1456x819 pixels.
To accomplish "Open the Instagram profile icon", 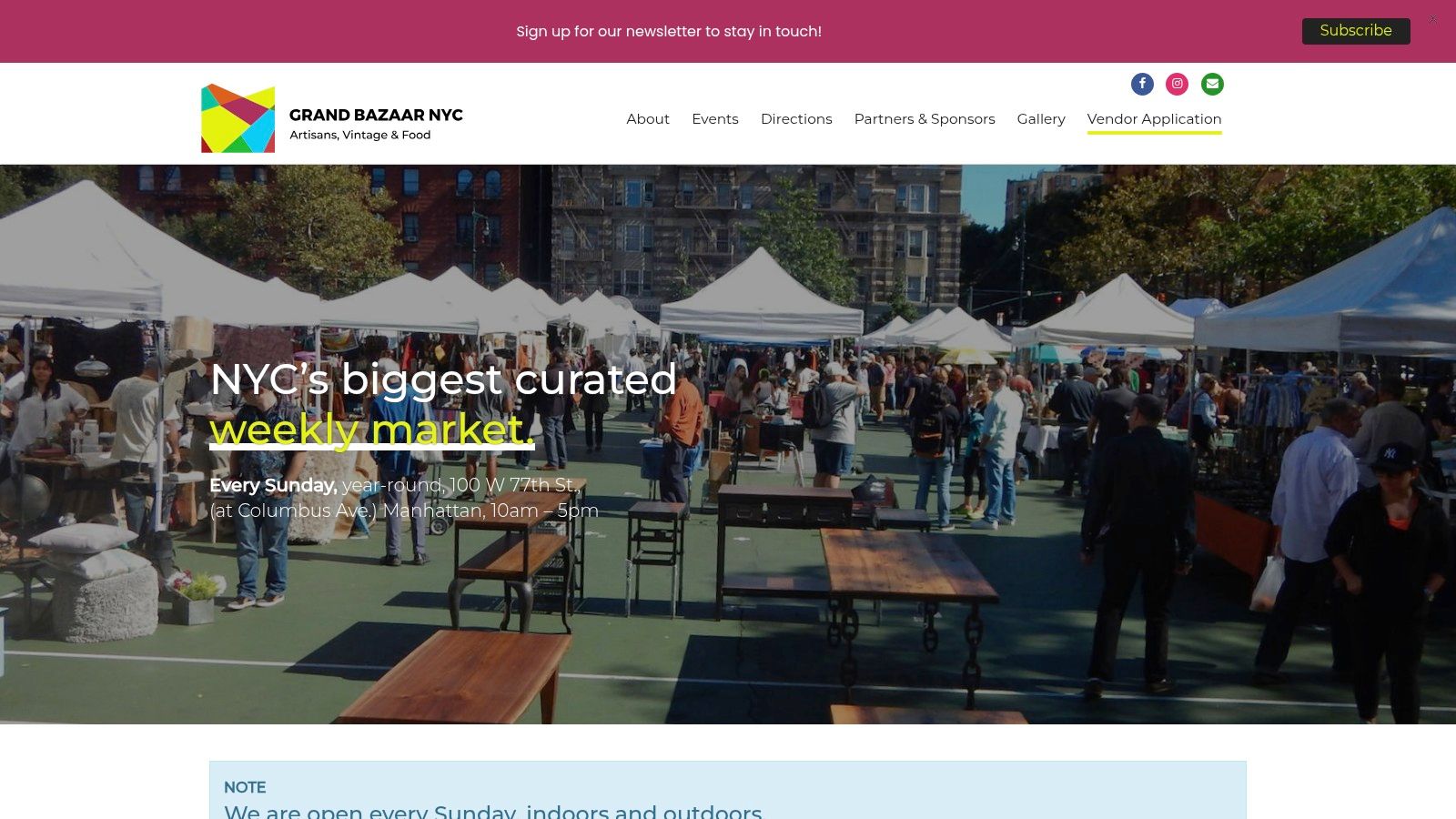I will [1177, 84].
